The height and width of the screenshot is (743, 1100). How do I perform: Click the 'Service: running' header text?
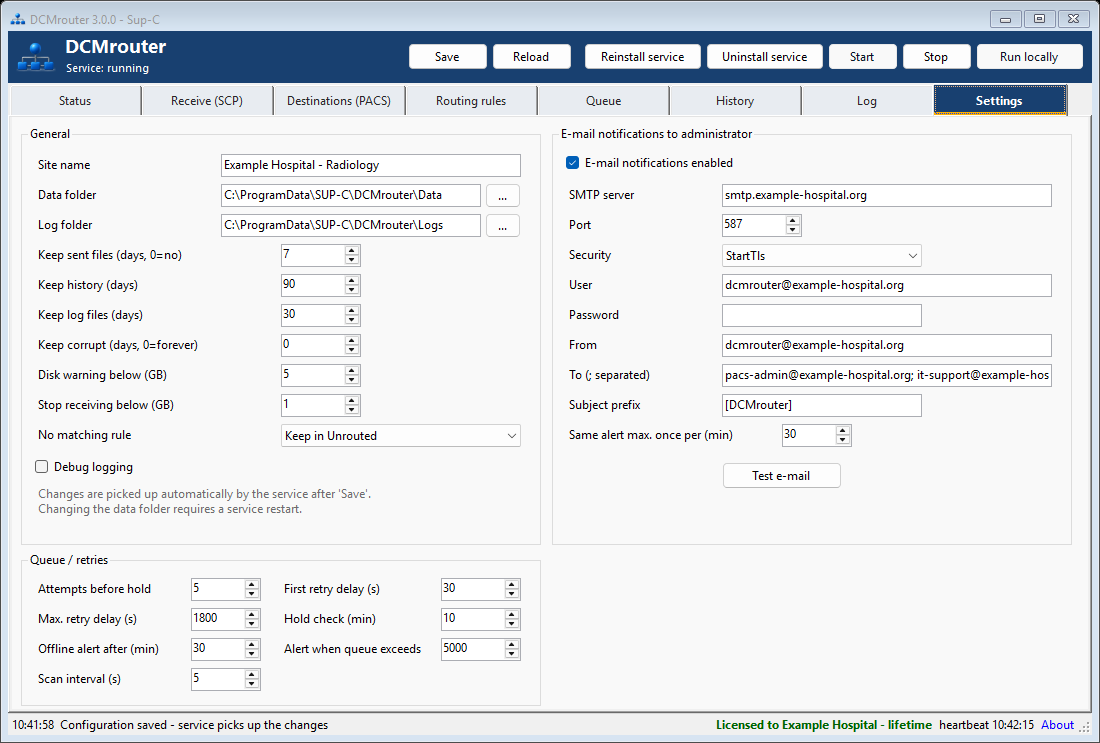107,68
